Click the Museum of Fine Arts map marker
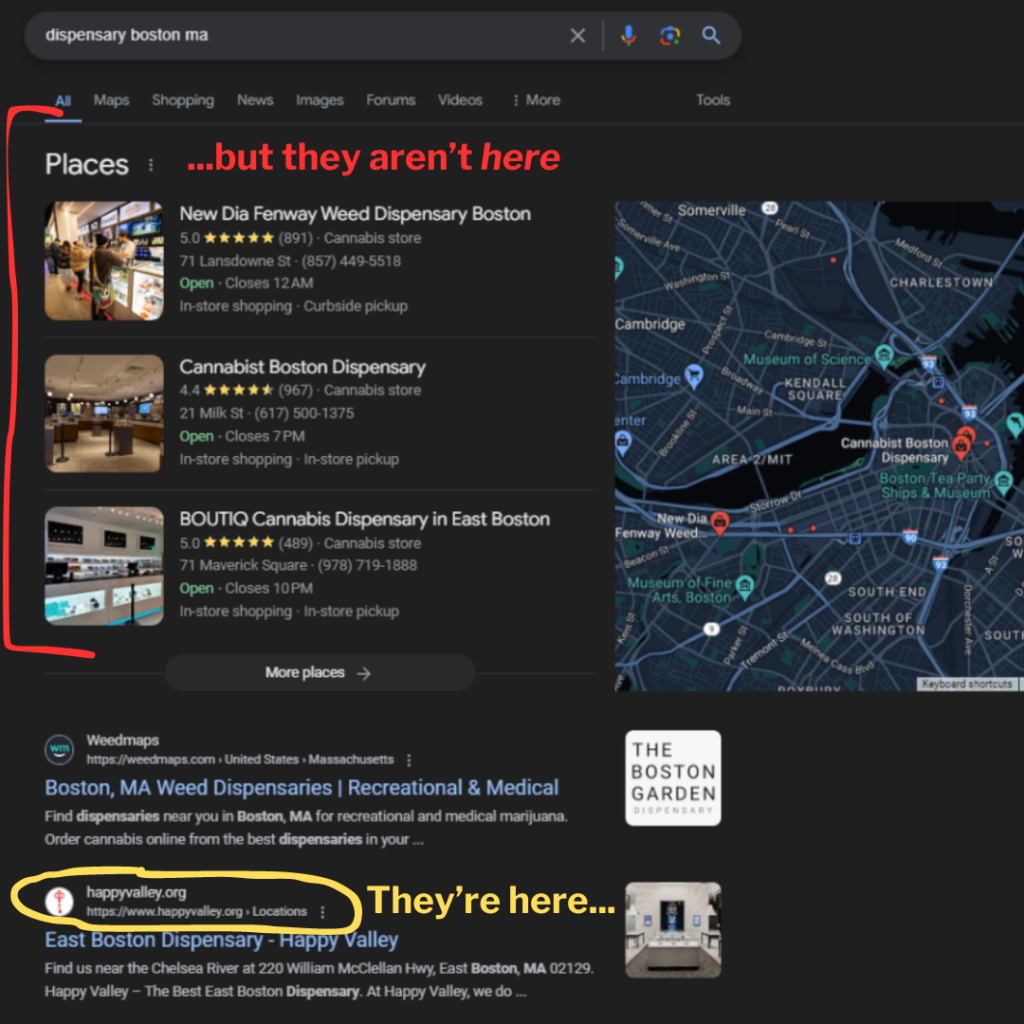The image size is (1024, 1024). pos(744,586)
